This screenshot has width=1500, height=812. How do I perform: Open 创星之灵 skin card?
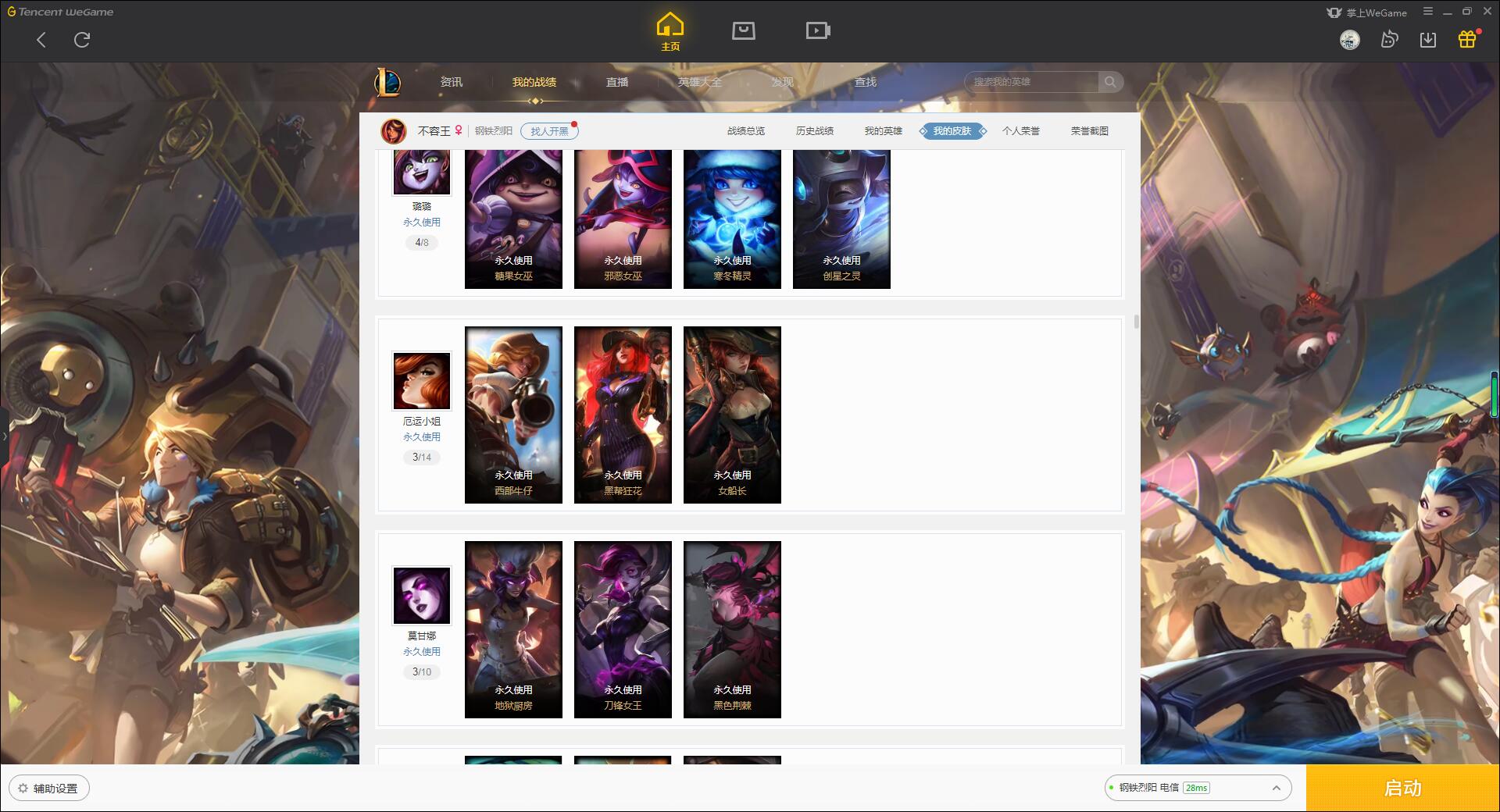coord(841,219)
